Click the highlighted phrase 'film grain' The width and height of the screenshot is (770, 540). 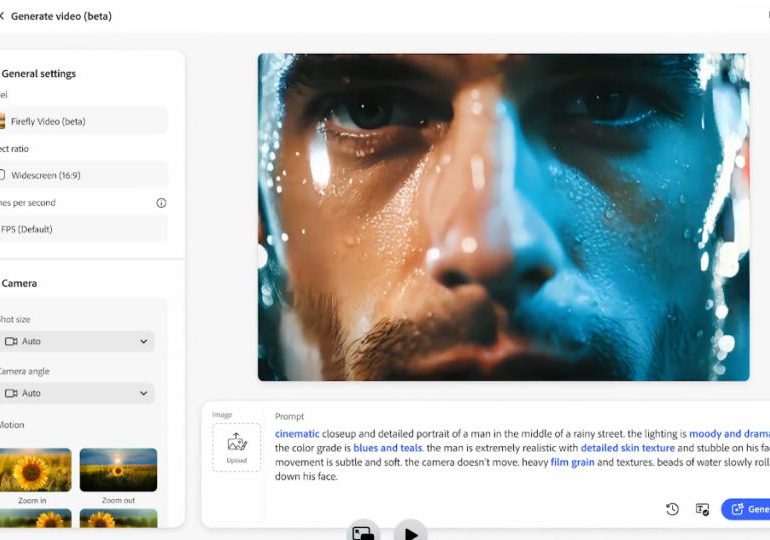click(572, 462)
